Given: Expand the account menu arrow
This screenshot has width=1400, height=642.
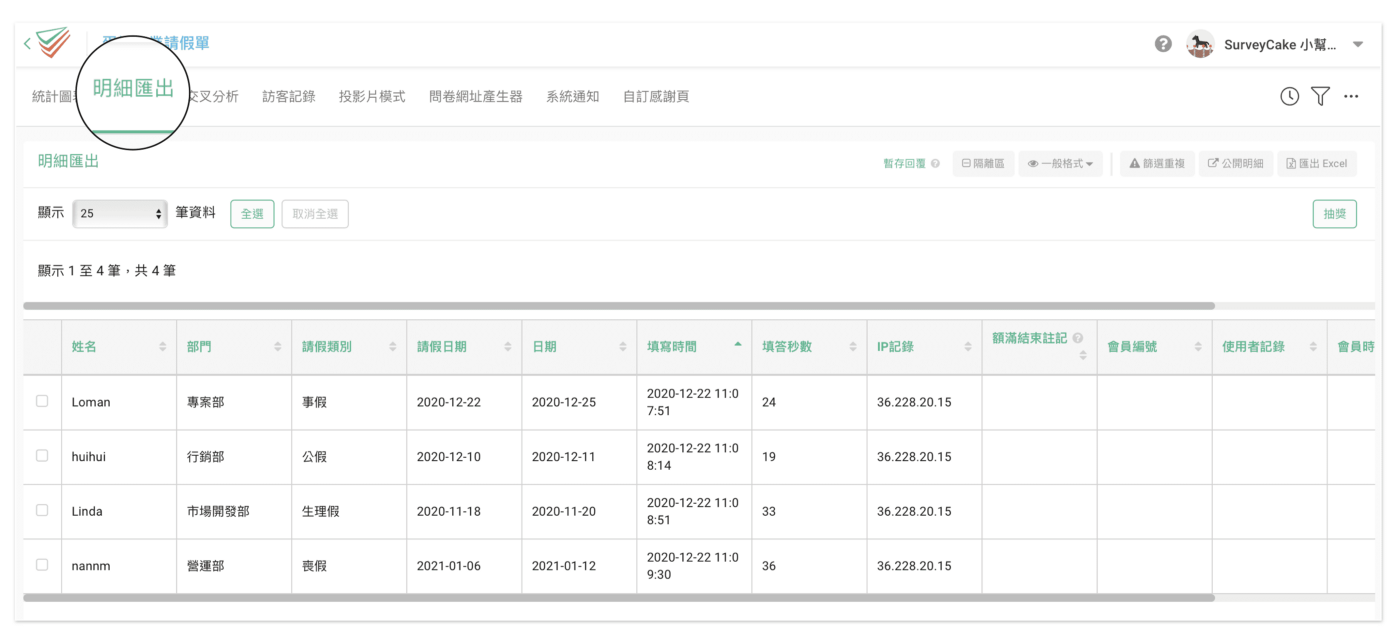Looking at the screenshot, I should point(1358,45).
